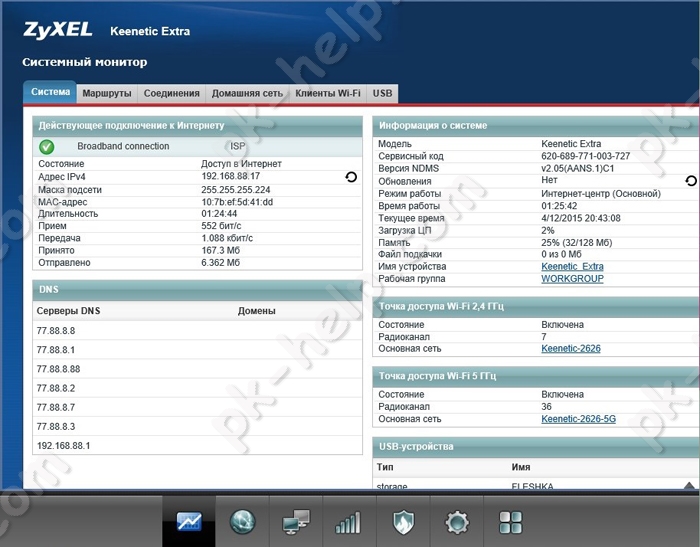This screenshot has width=700, height=547.
Task: Open the System Monitor icon in bottom bar
Action: 189,521
